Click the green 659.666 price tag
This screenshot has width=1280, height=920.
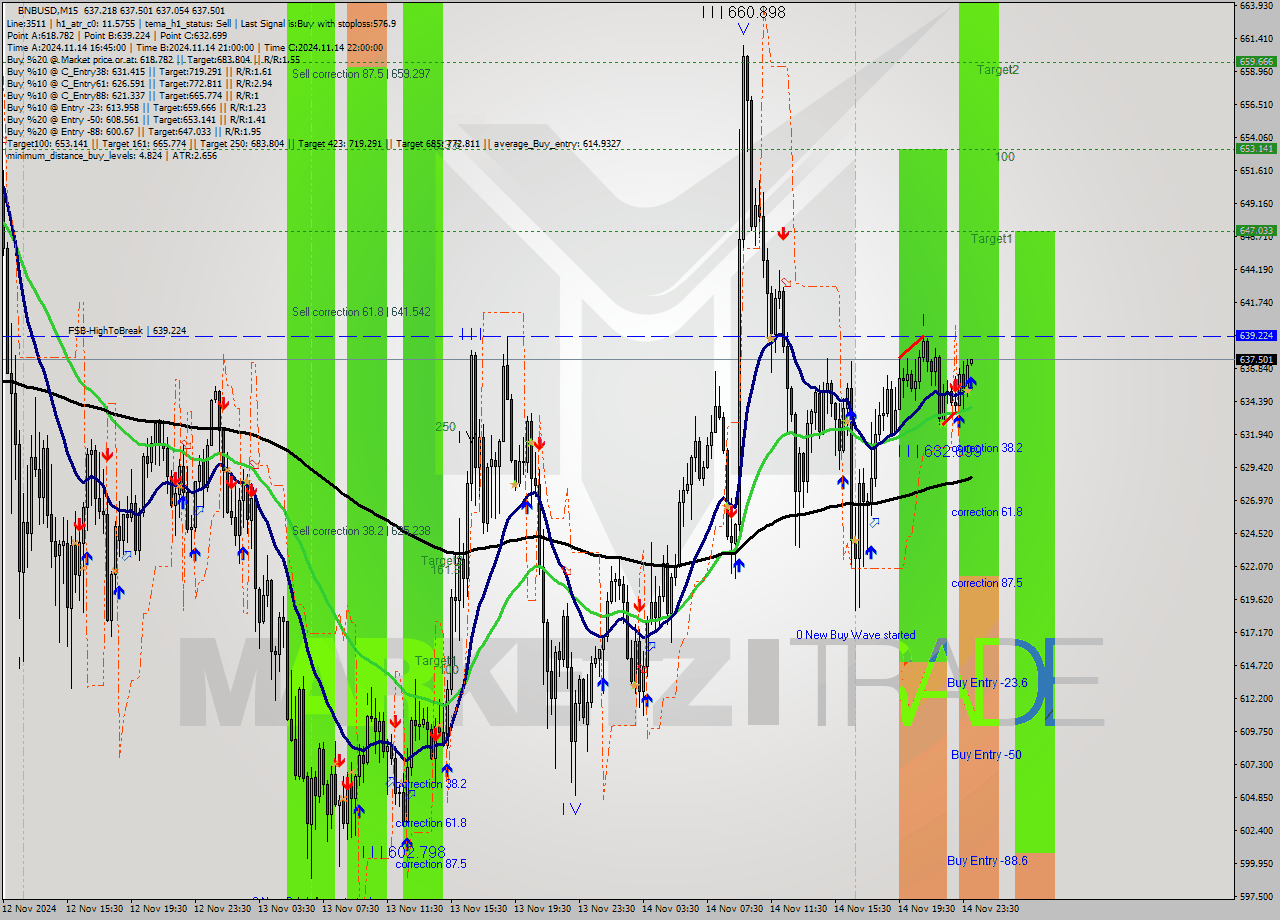1257,61
